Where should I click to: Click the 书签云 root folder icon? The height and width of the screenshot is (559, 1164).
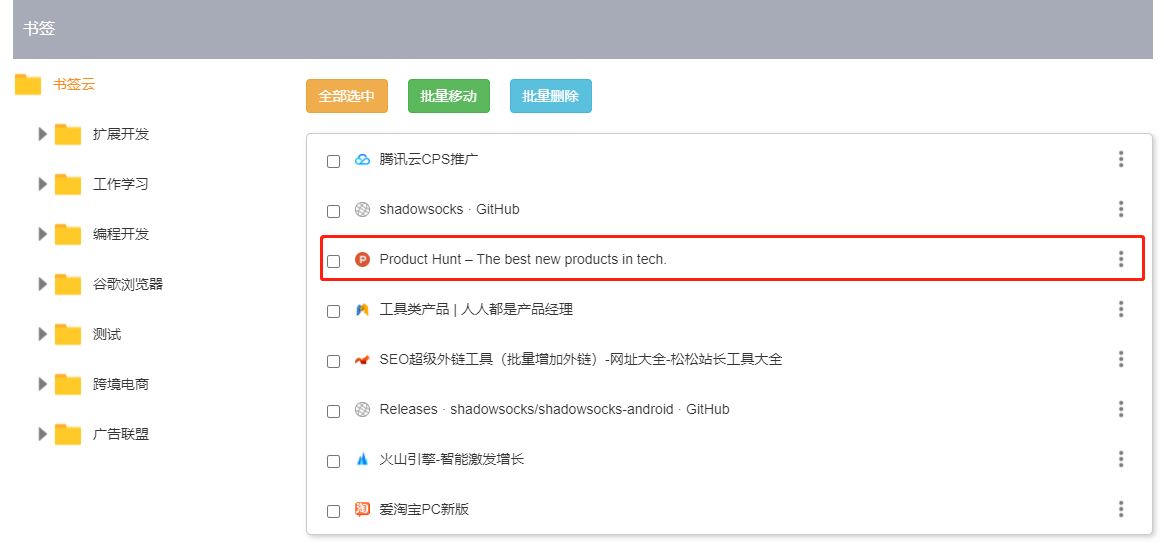pos(28,84)
